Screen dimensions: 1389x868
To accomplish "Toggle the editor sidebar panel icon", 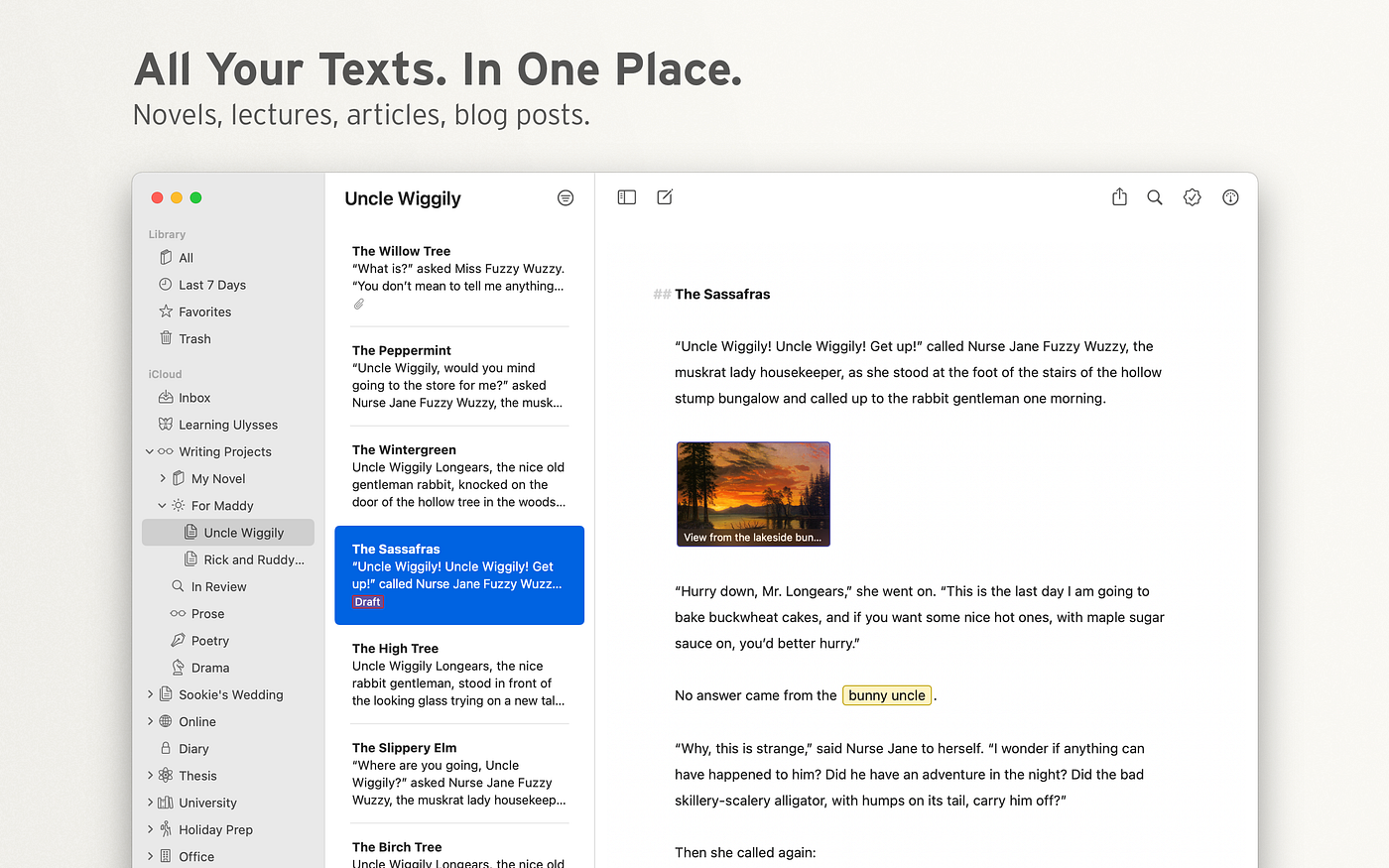I will (x=626, y=196).
